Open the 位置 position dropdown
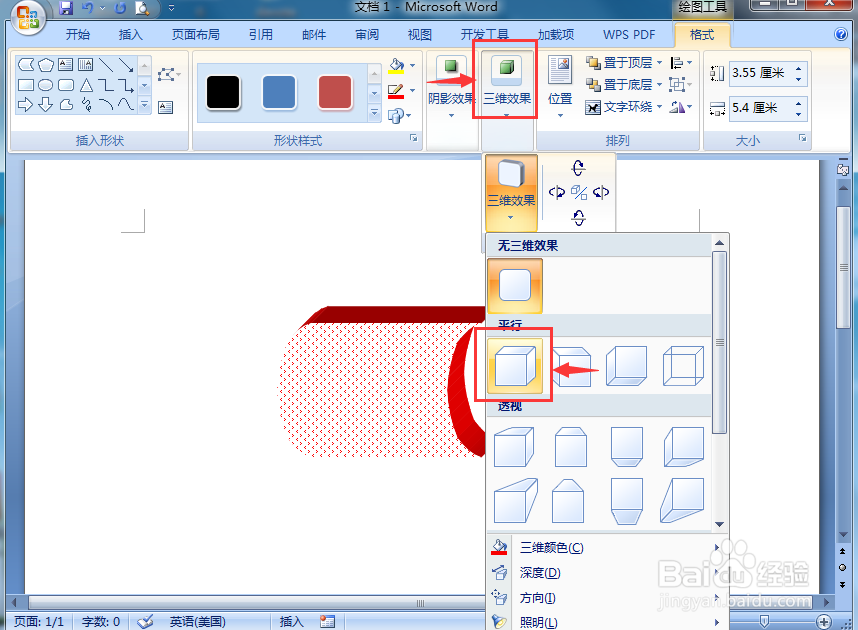Screen dimensions: 858x630 click(x=560, y=86)
